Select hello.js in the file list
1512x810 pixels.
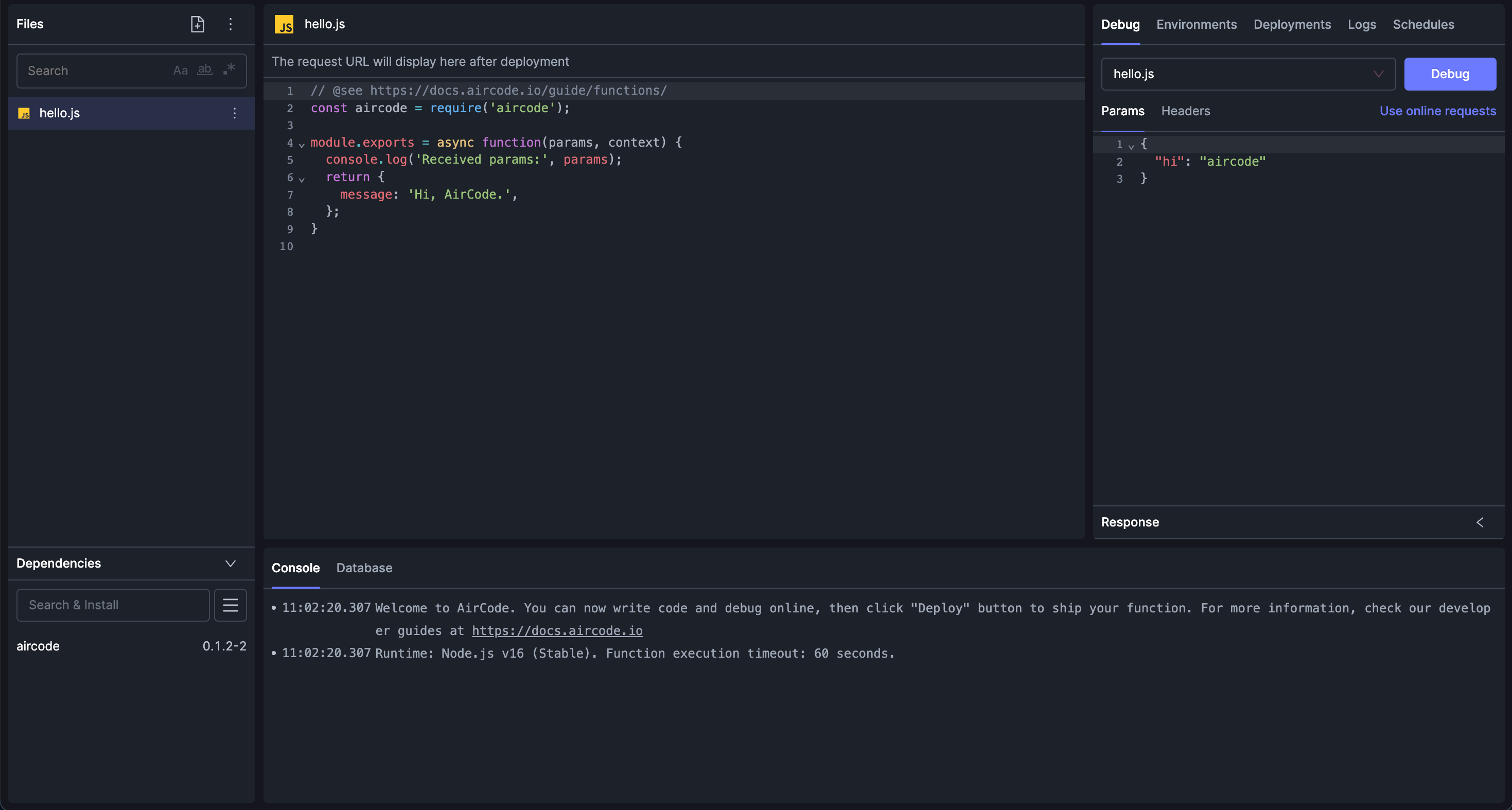click(131, 113)
